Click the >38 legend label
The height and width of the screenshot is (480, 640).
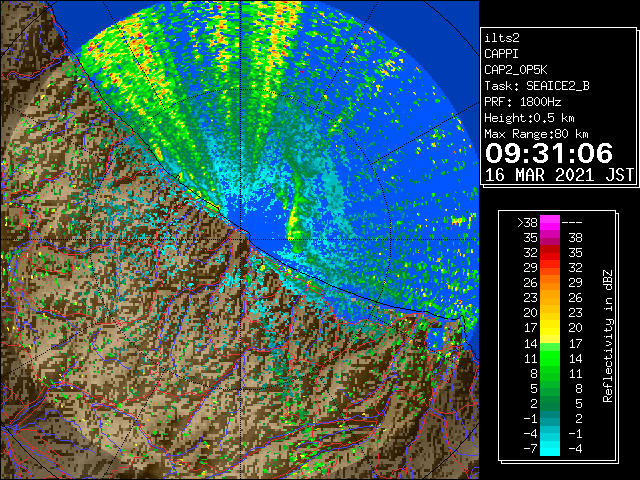point(527,223)
